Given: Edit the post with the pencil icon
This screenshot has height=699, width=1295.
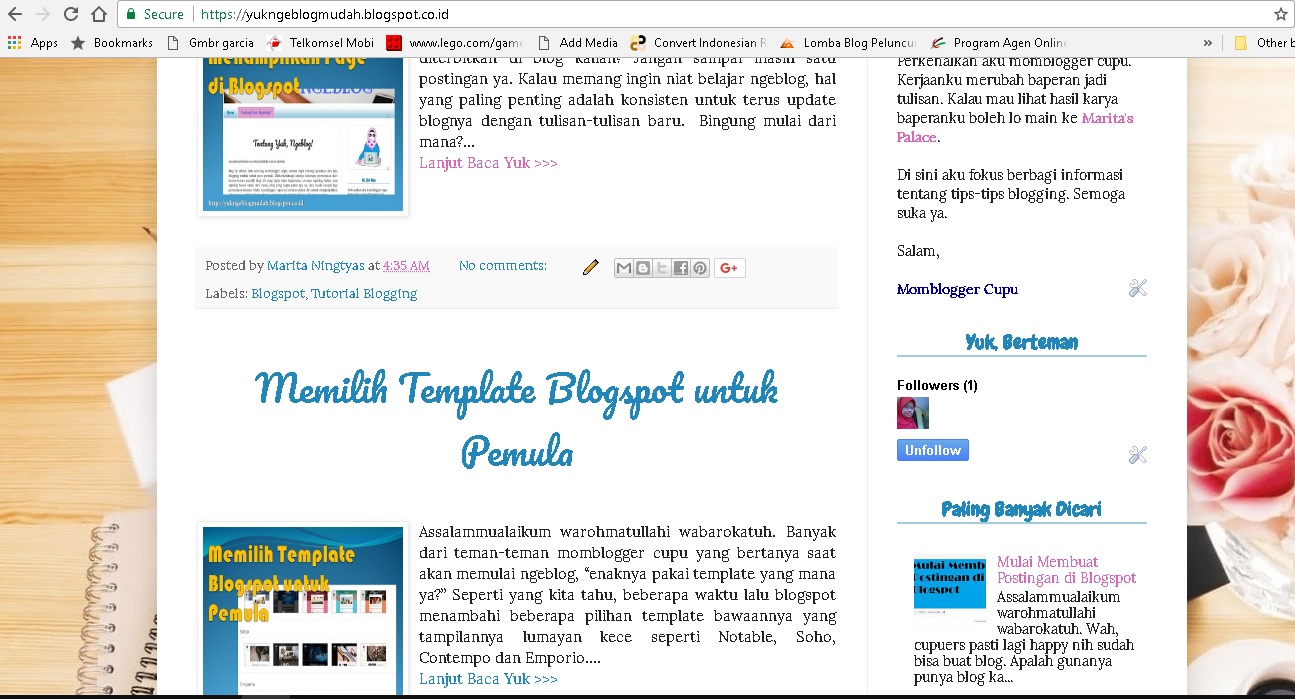Looking at the screenshot, I should tap(590, 267).
